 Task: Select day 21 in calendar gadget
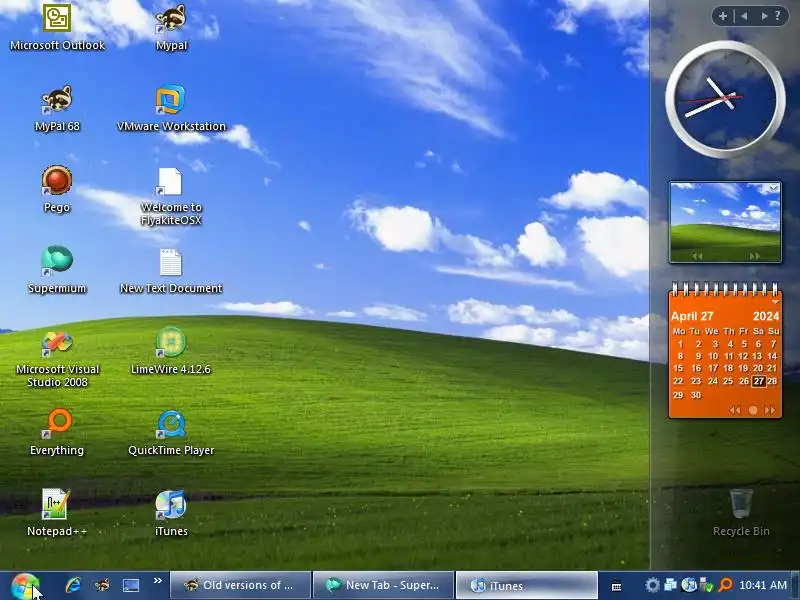pyautogui.click(x=772, y=368)
